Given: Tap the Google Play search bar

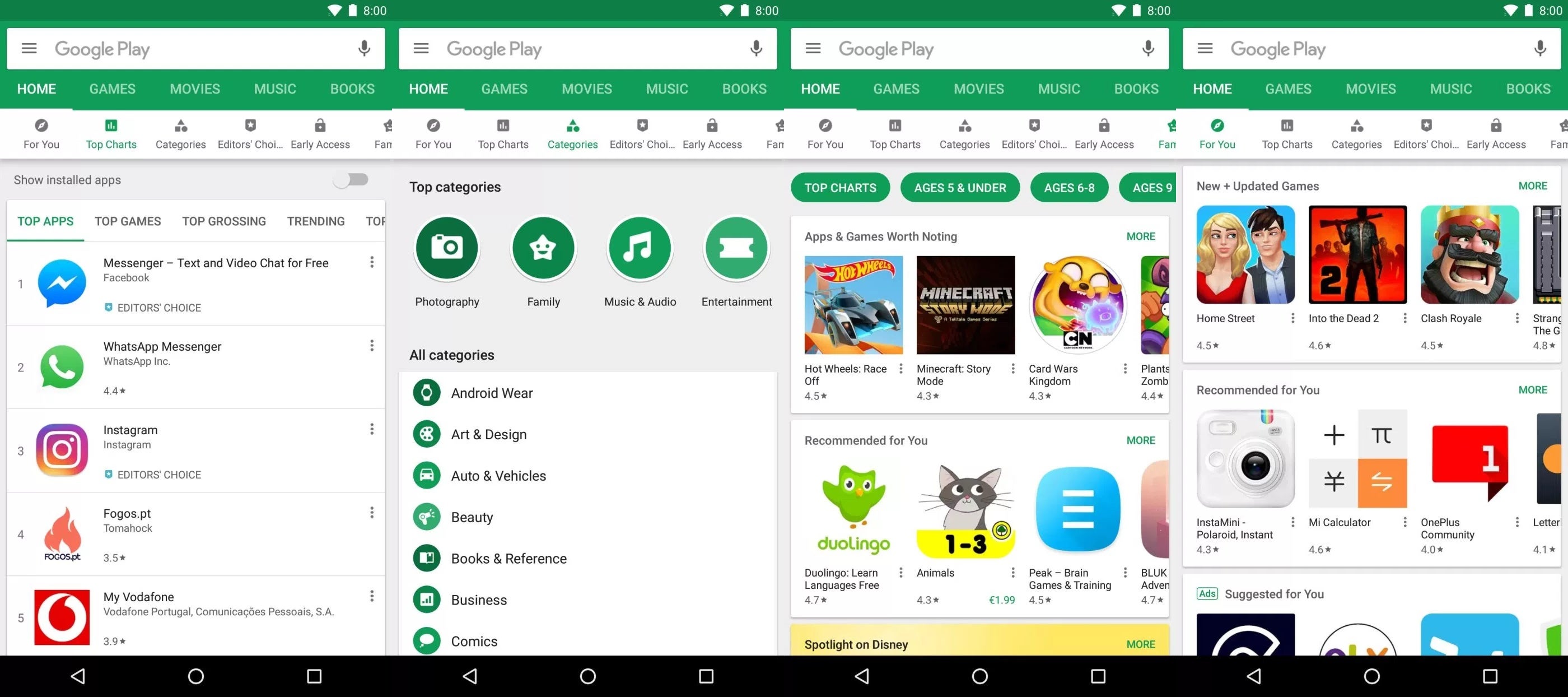Looking at the screenshot, I should [197, 48].
